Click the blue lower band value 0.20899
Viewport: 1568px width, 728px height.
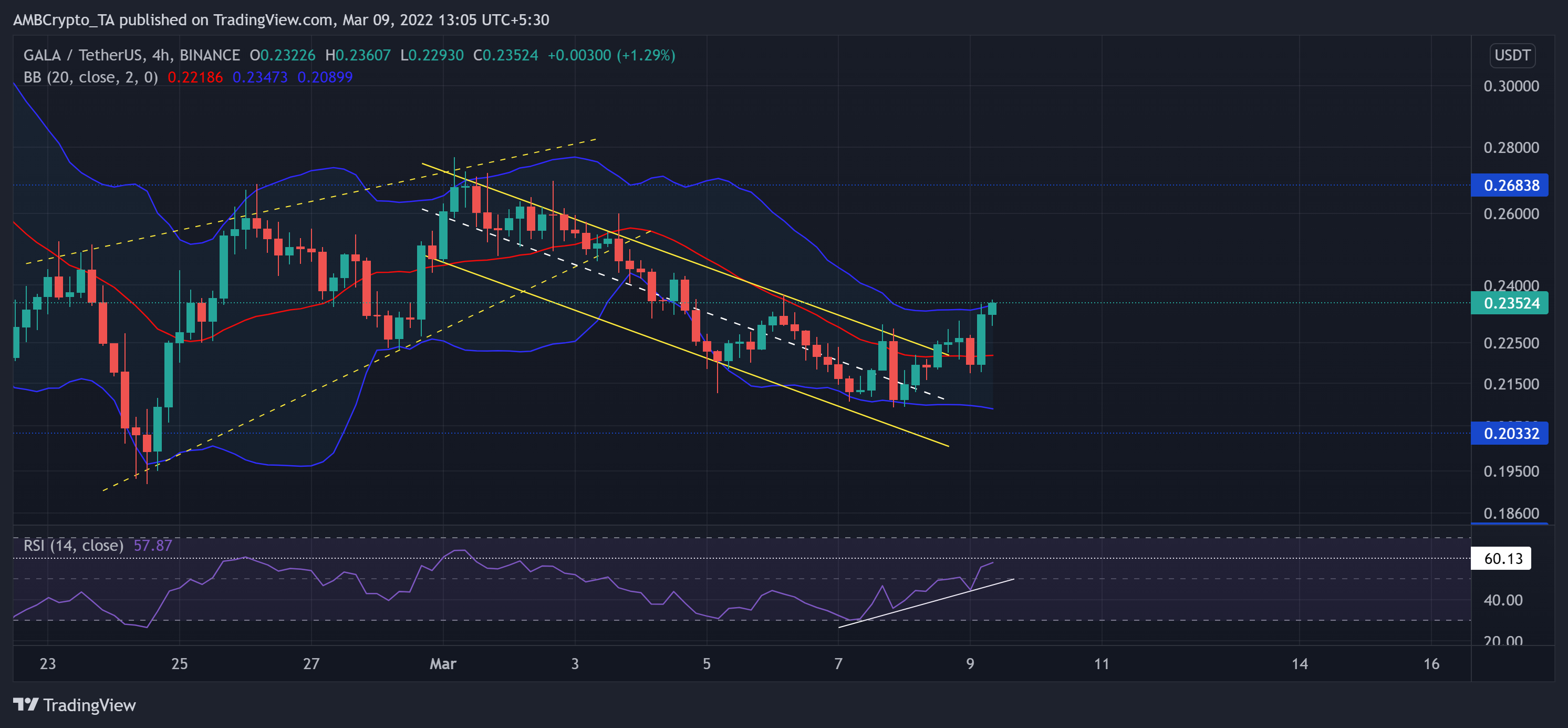coord(325,77)
